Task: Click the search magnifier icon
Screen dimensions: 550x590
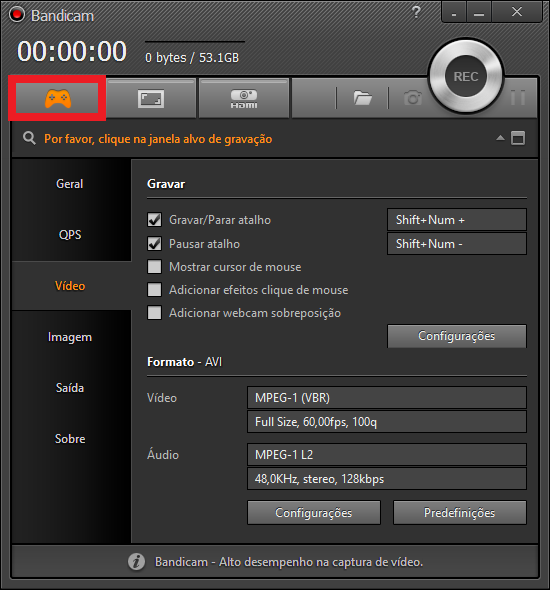Action: click(x=29, y=138)
